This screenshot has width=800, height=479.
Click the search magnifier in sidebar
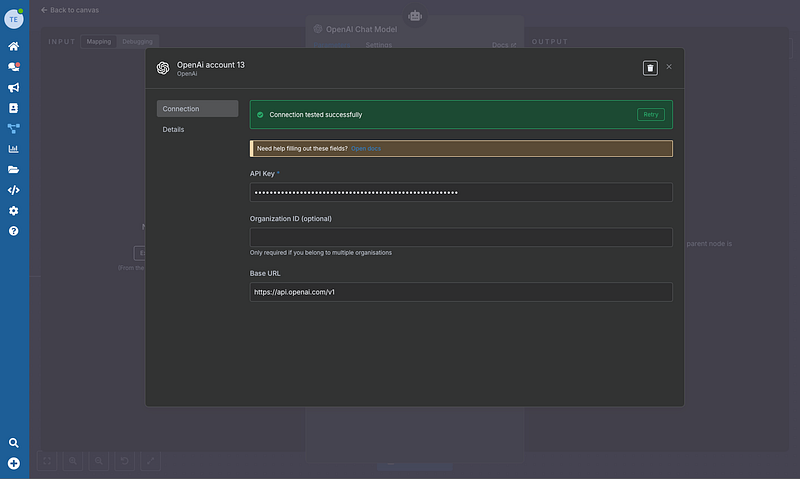click(14, 443)
